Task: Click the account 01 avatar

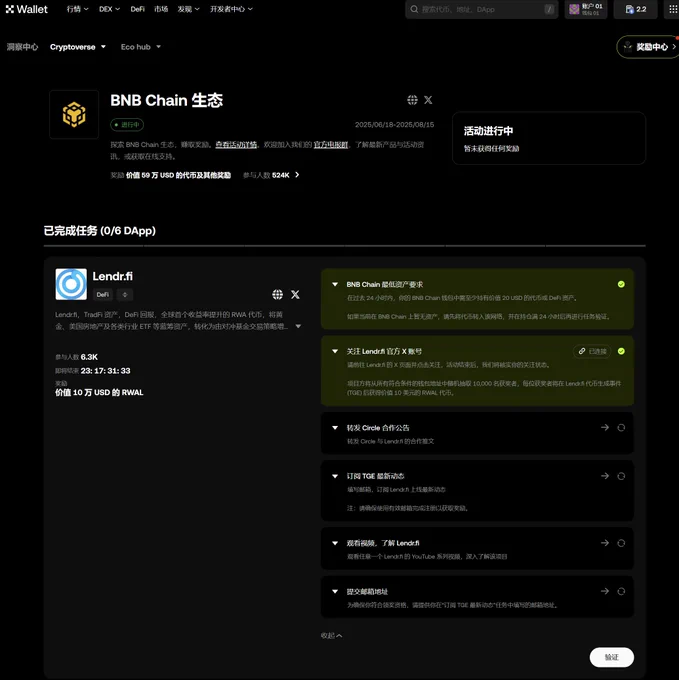Action: tap(574, 9)
